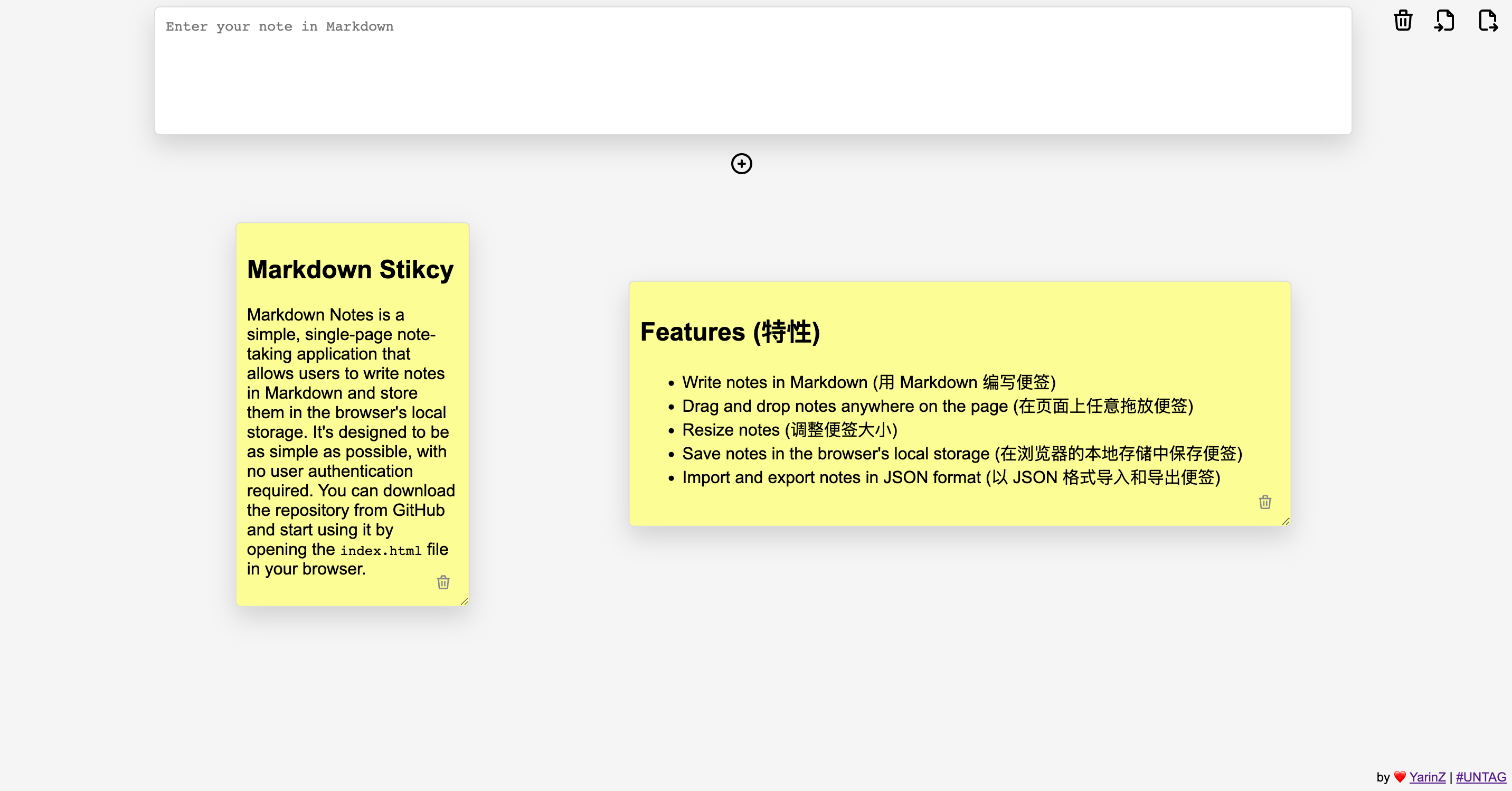Click the Markdown Notes description paragraph

(x=351, y=441)
